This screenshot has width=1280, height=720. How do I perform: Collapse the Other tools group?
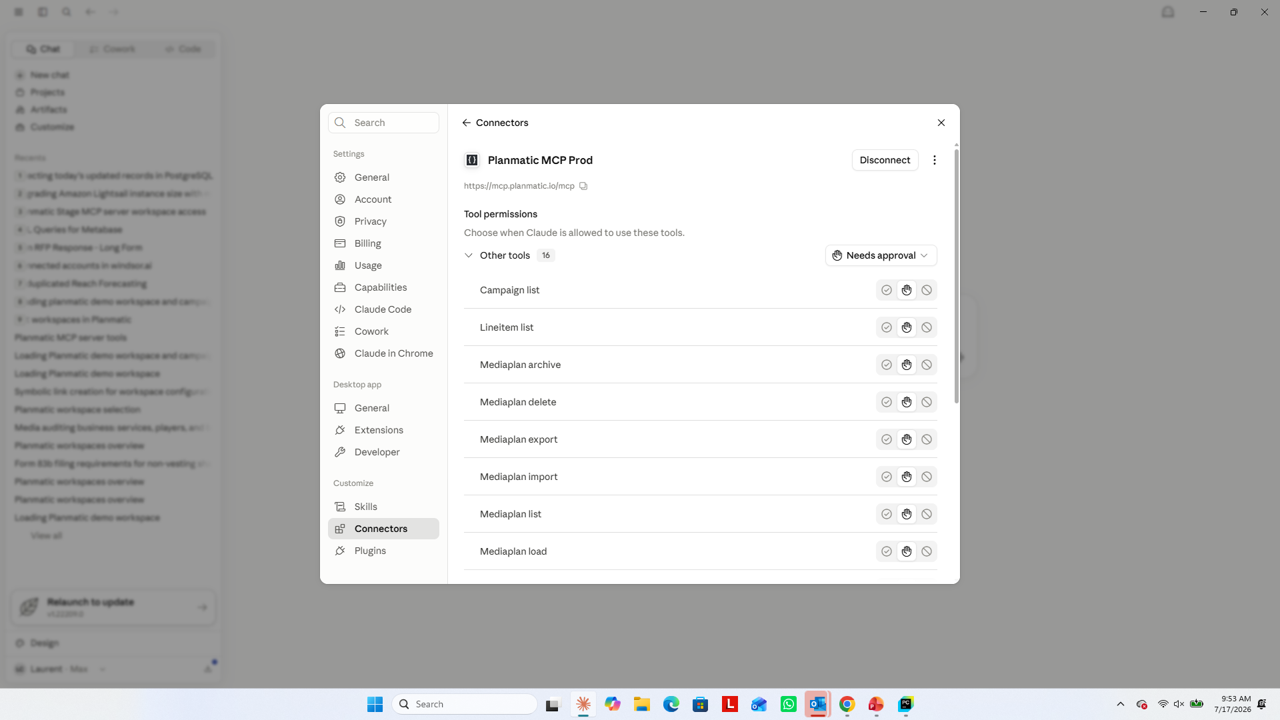468,256
